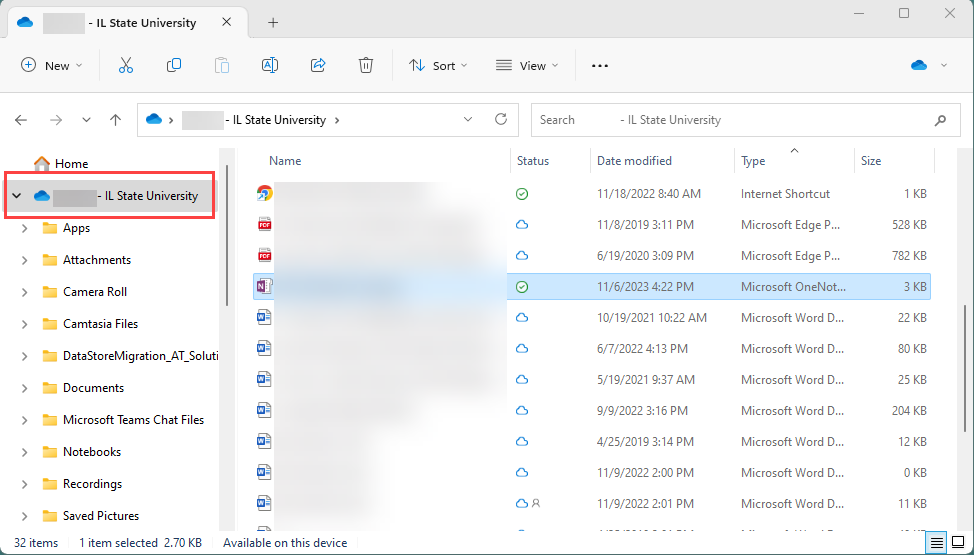
Task: Go up one folder level arrow
Action: click(x=115, y=120)
